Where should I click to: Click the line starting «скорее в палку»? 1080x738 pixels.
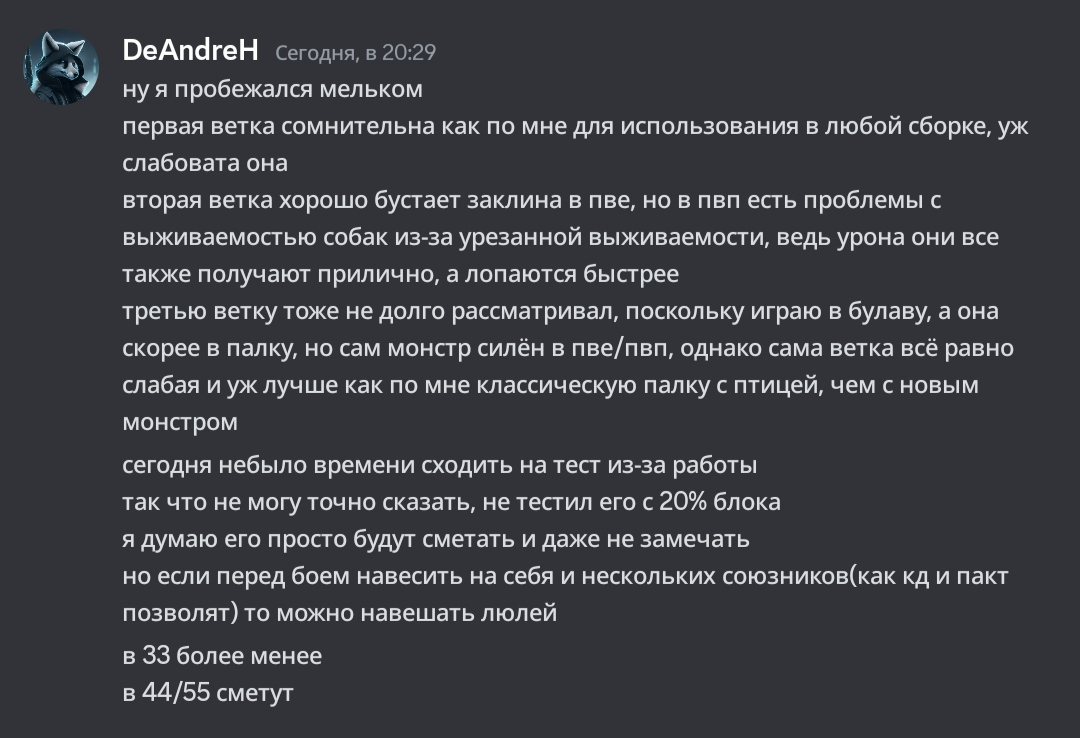(x=567, y=348)
